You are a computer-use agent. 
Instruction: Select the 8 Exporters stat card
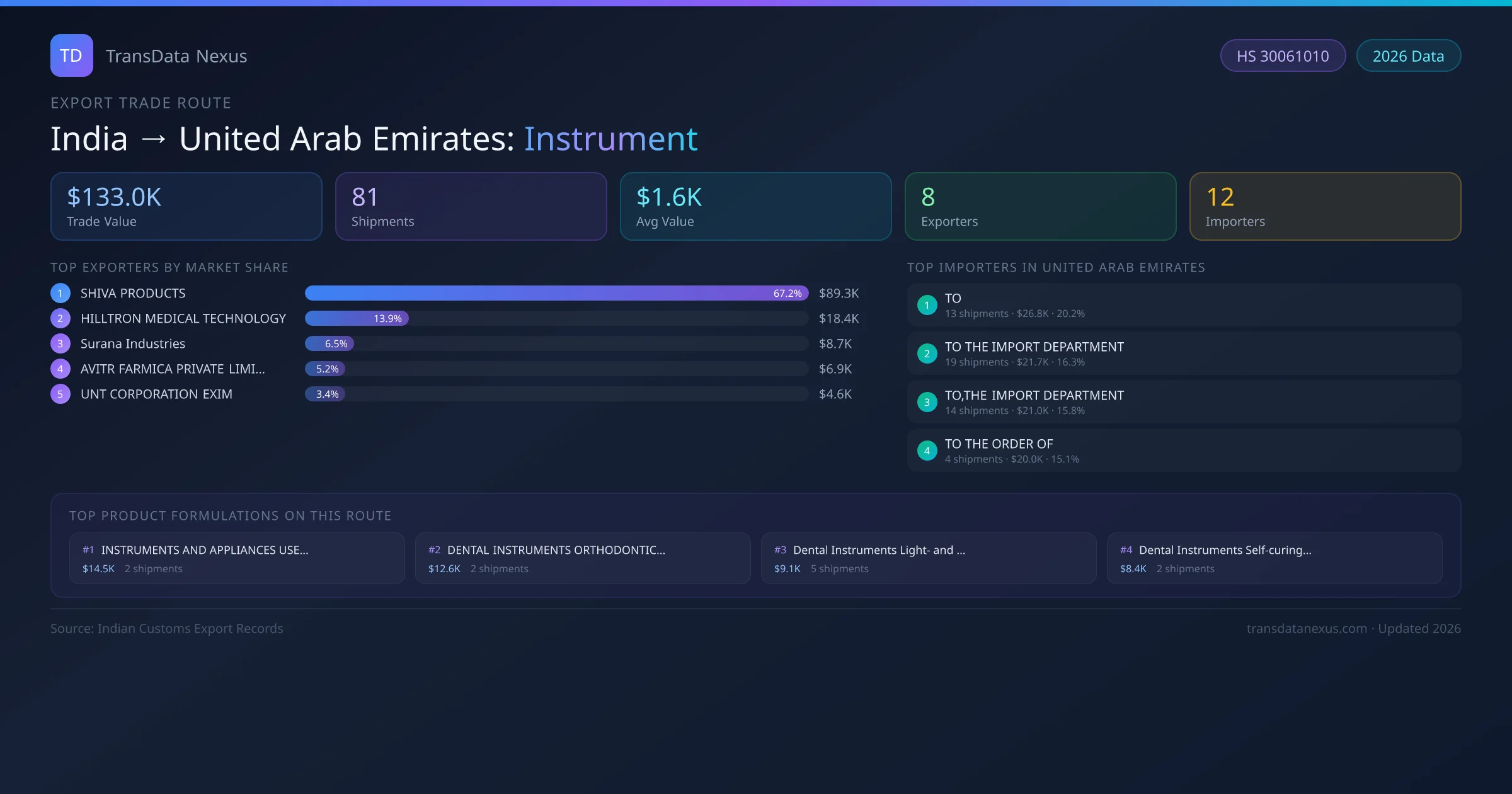click(x=1039, y=206)
